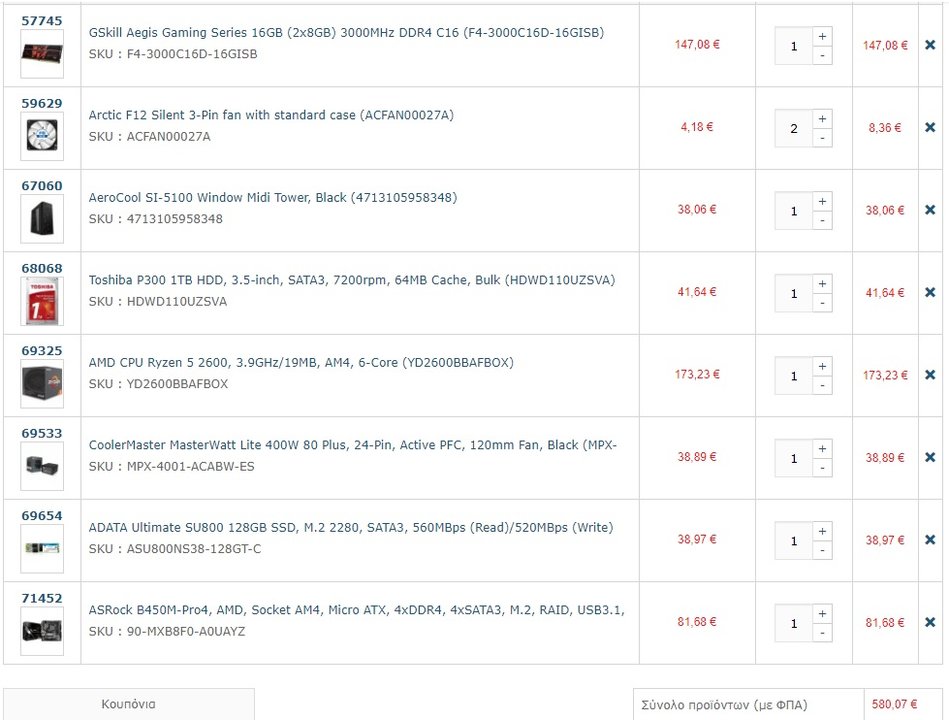Click the quantity field for GSkill RAM
This screenshot has width=949, height=720.
(793, 46)
